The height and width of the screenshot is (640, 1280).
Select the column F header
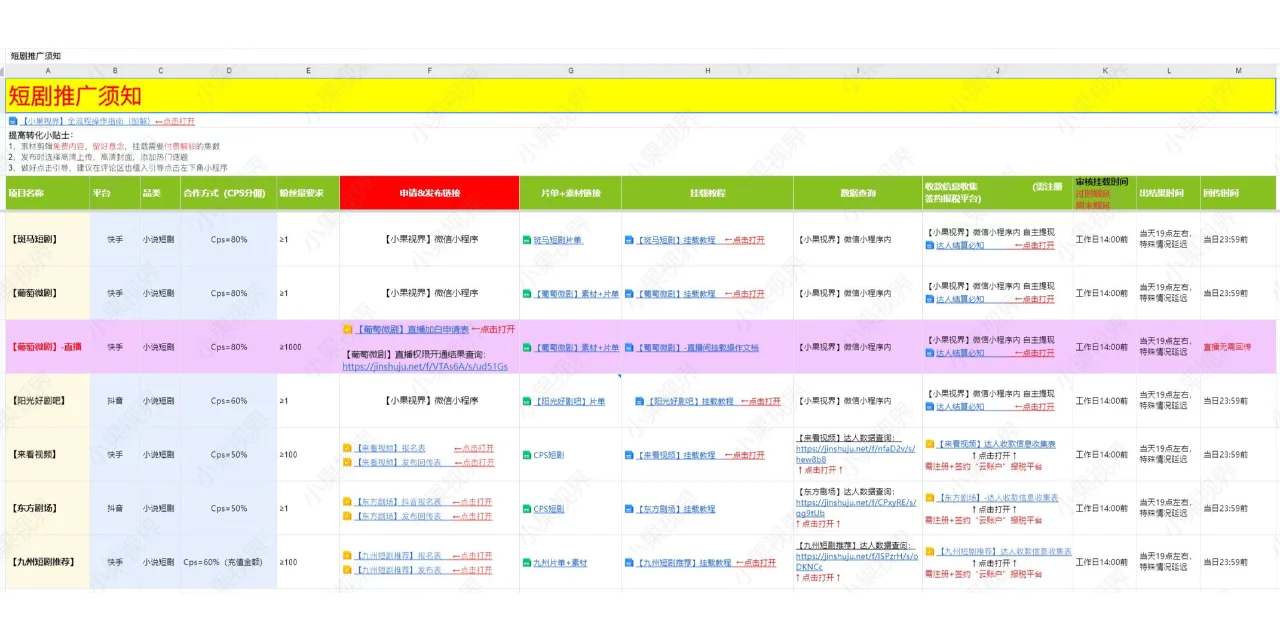point(429,71)
